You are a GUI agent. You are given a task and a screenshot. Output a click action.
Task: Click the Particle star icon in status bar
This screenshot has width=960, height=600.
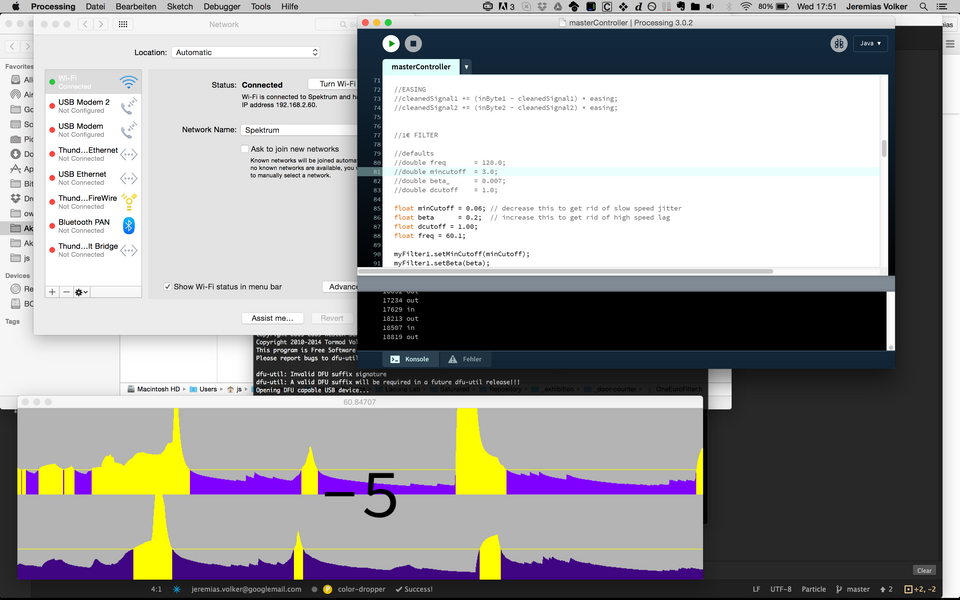click(176, 589)
